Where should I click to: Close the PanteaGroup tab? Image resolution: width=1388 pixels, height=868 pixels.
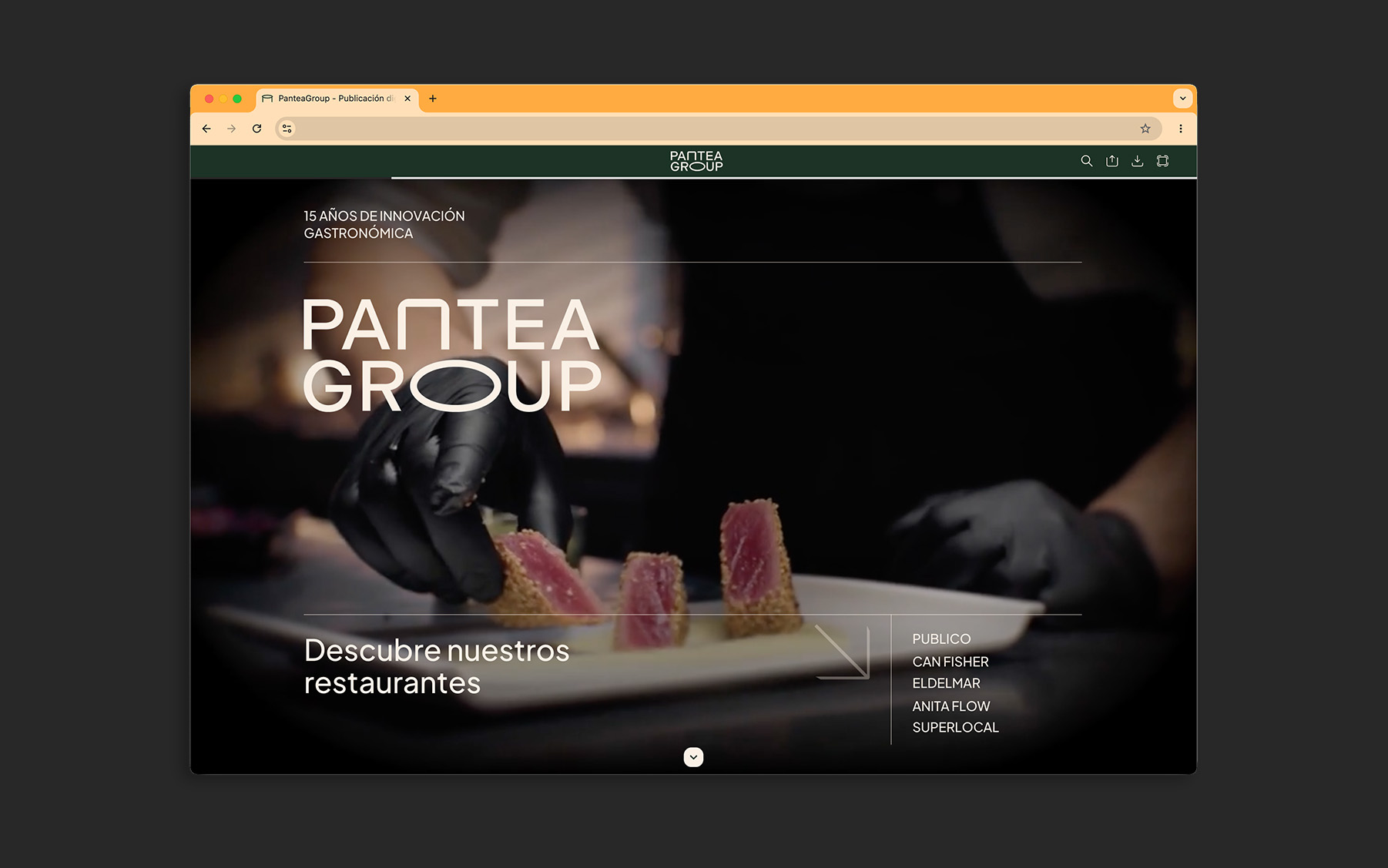point(407,99)
